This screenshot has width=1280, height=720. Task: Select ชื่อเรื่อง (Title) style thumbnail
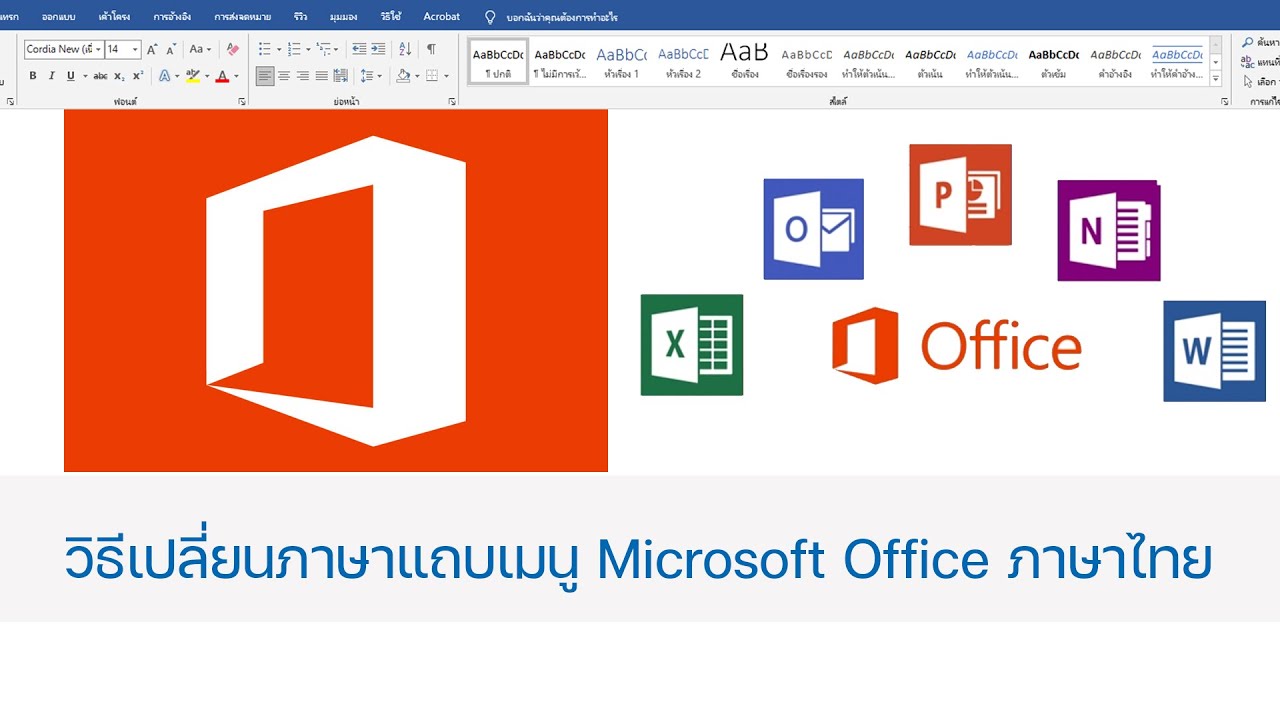(744, 63)
